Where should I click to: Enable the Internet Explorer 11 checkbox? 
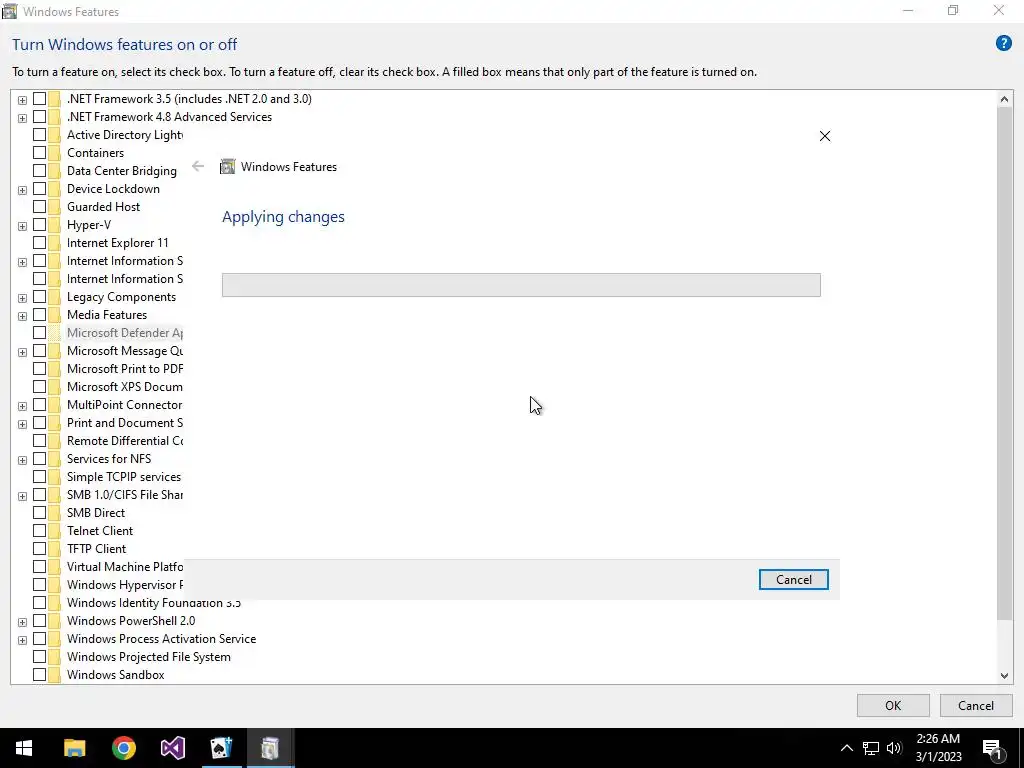[39, 243]
